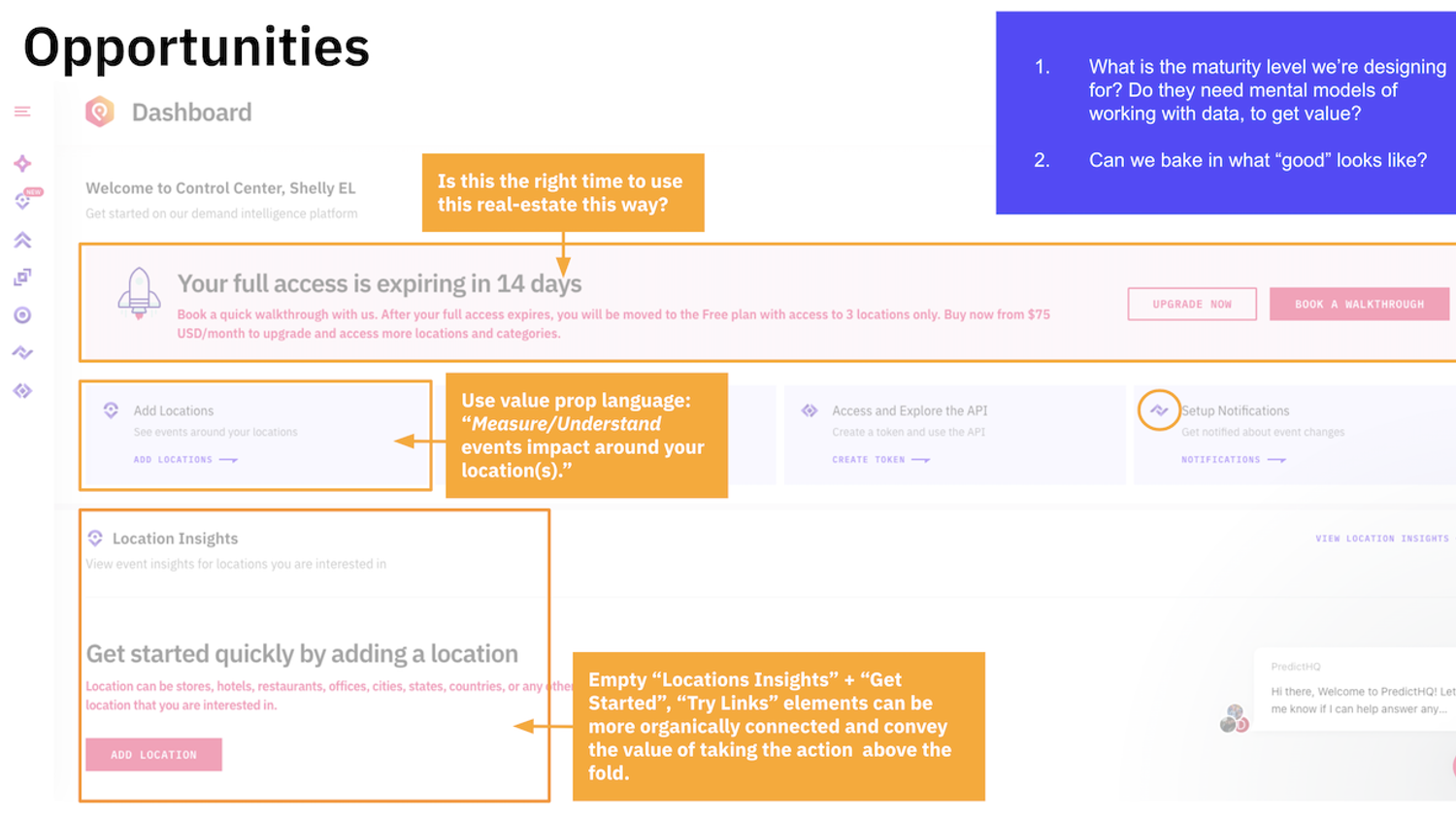Book a walkthrough via the pink button
1456x819 pixels.
[x=1359, y=304]
